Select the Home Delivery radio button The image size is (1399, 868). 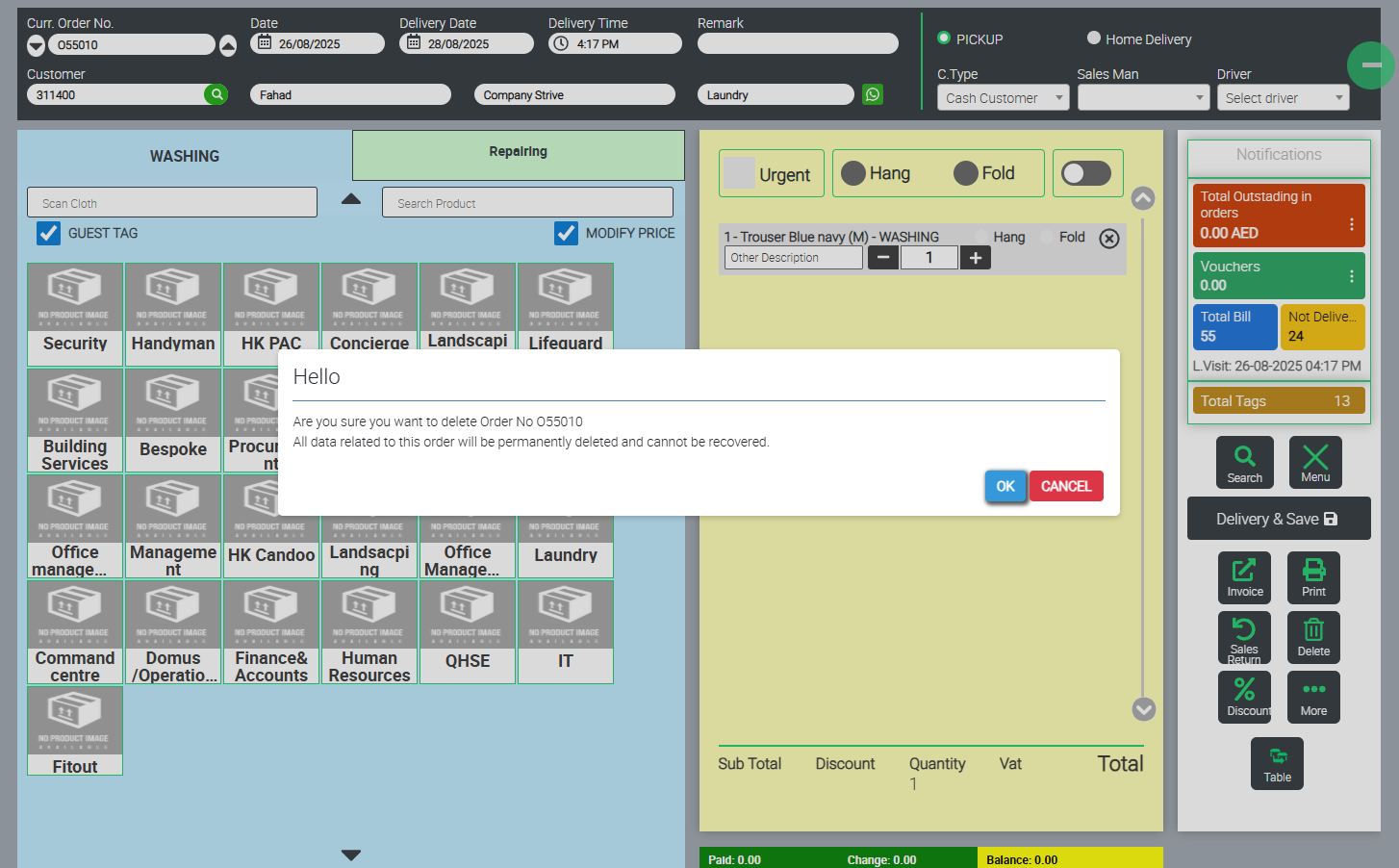(x=1094, y=38)
